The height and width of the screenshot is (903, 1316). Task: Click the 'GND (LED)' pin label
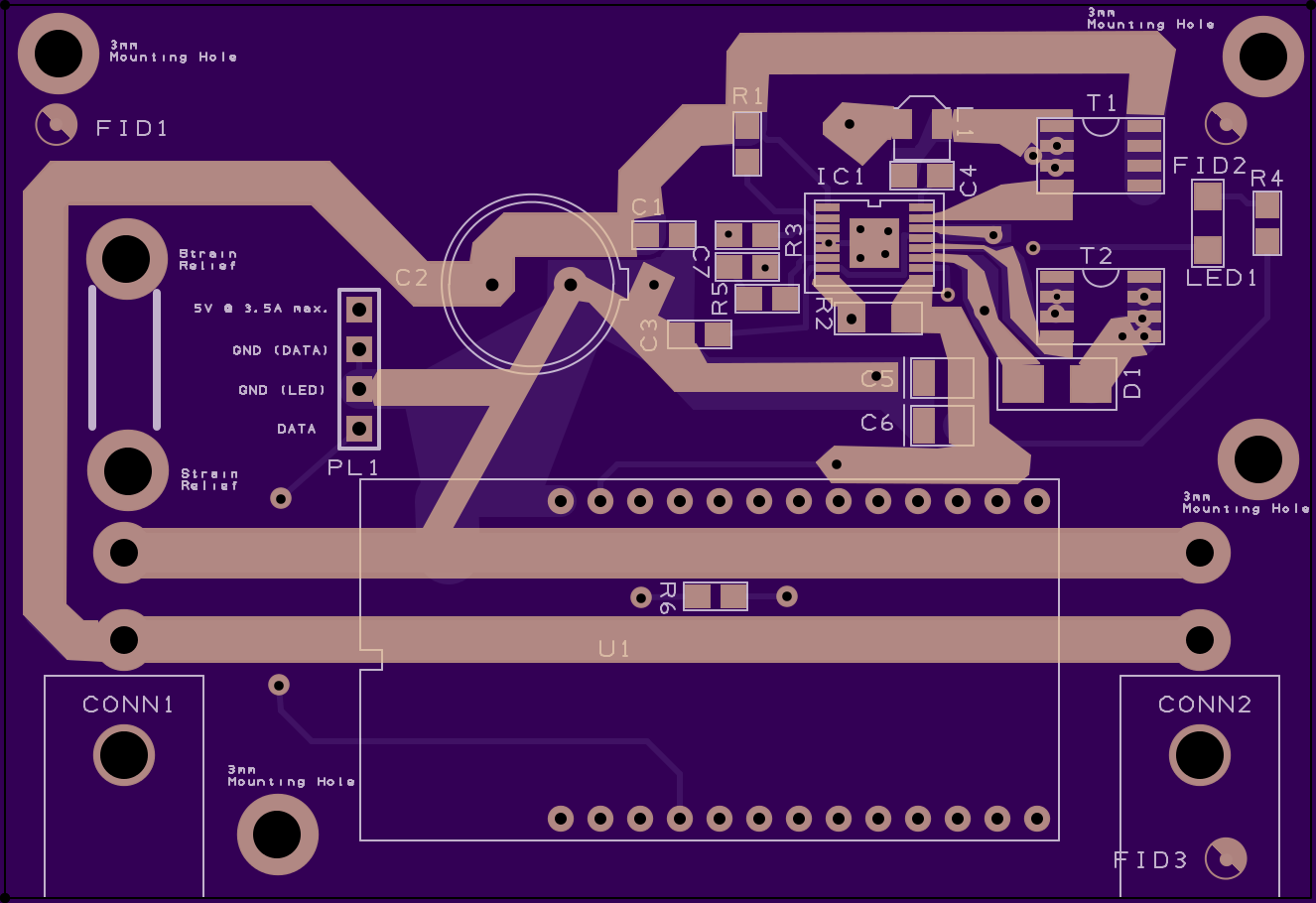click(x=283, y=390)
